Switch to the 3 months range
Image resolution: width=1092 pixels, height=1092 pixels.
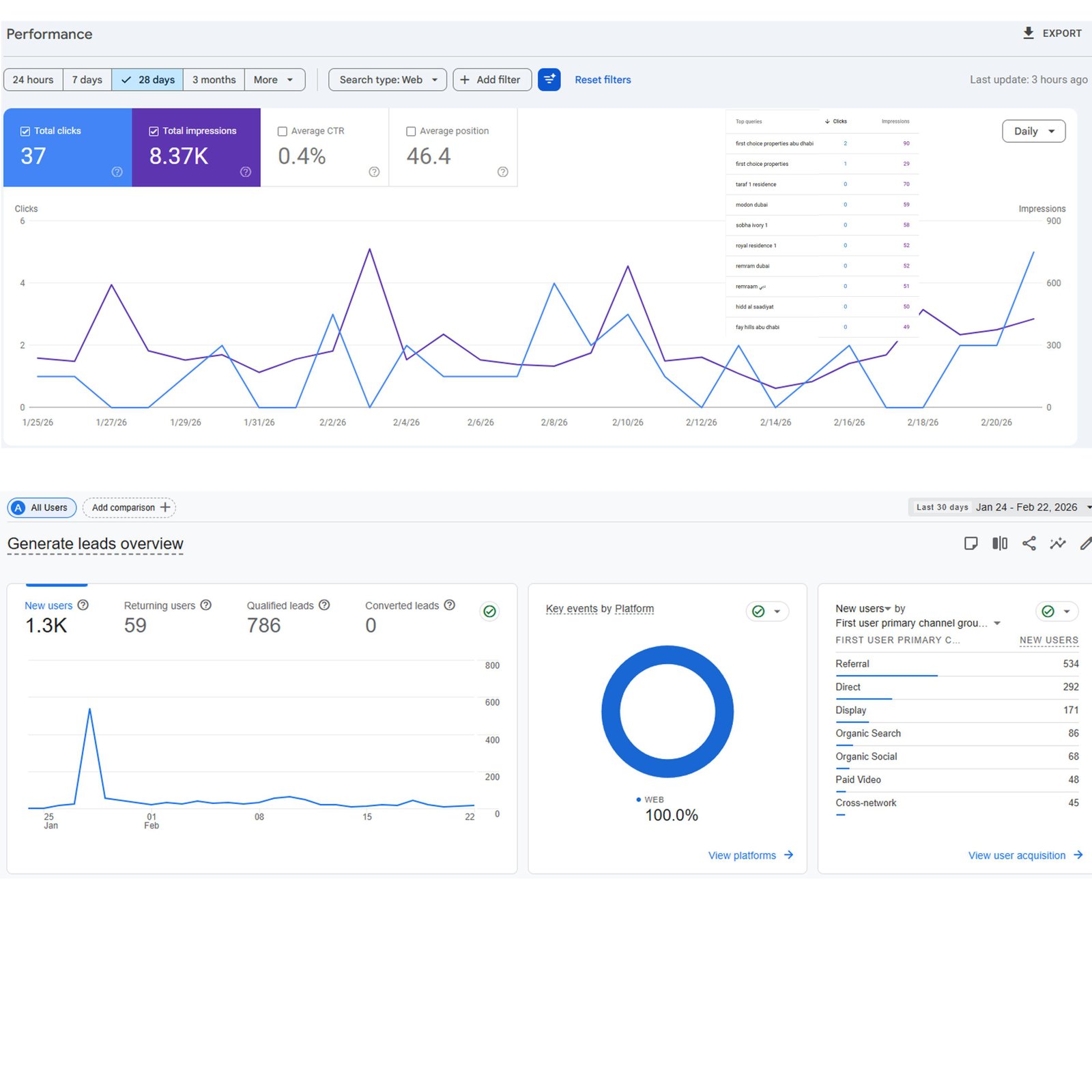tap(214, 80)
